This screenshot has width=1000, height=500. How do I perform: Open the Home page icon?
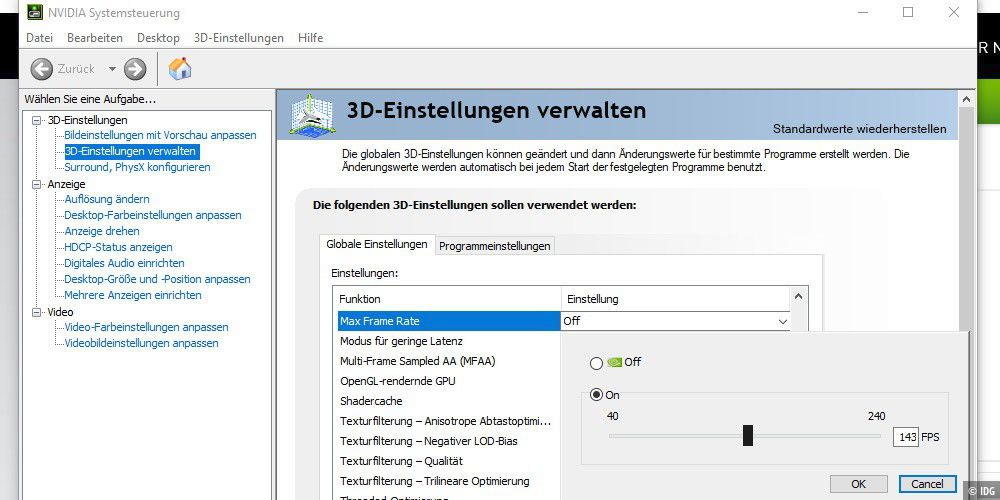pyautogui.click(x=180, y=68)
